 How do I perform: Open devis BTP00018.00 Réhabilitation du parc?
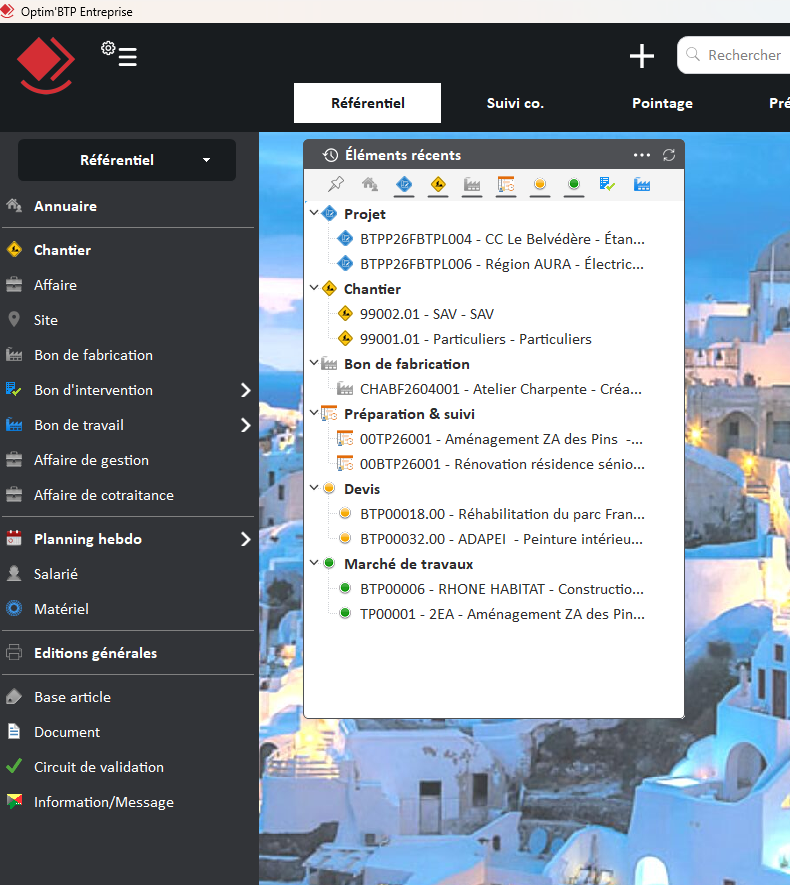(x=502, y=514)
